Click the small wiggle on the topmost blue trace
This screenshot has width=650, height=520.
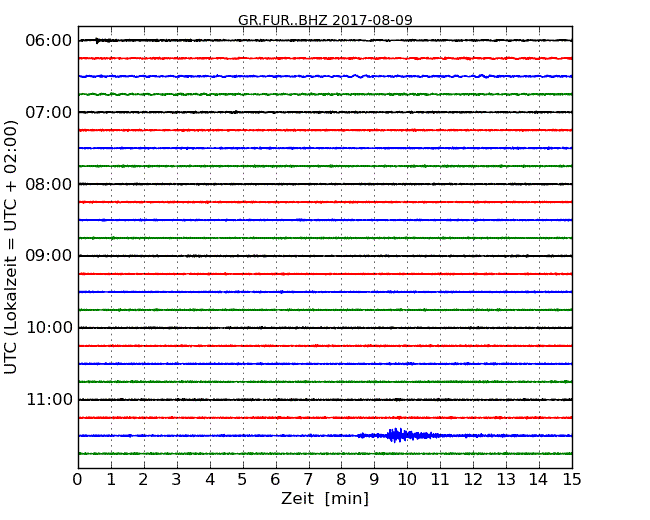point(359,76)
